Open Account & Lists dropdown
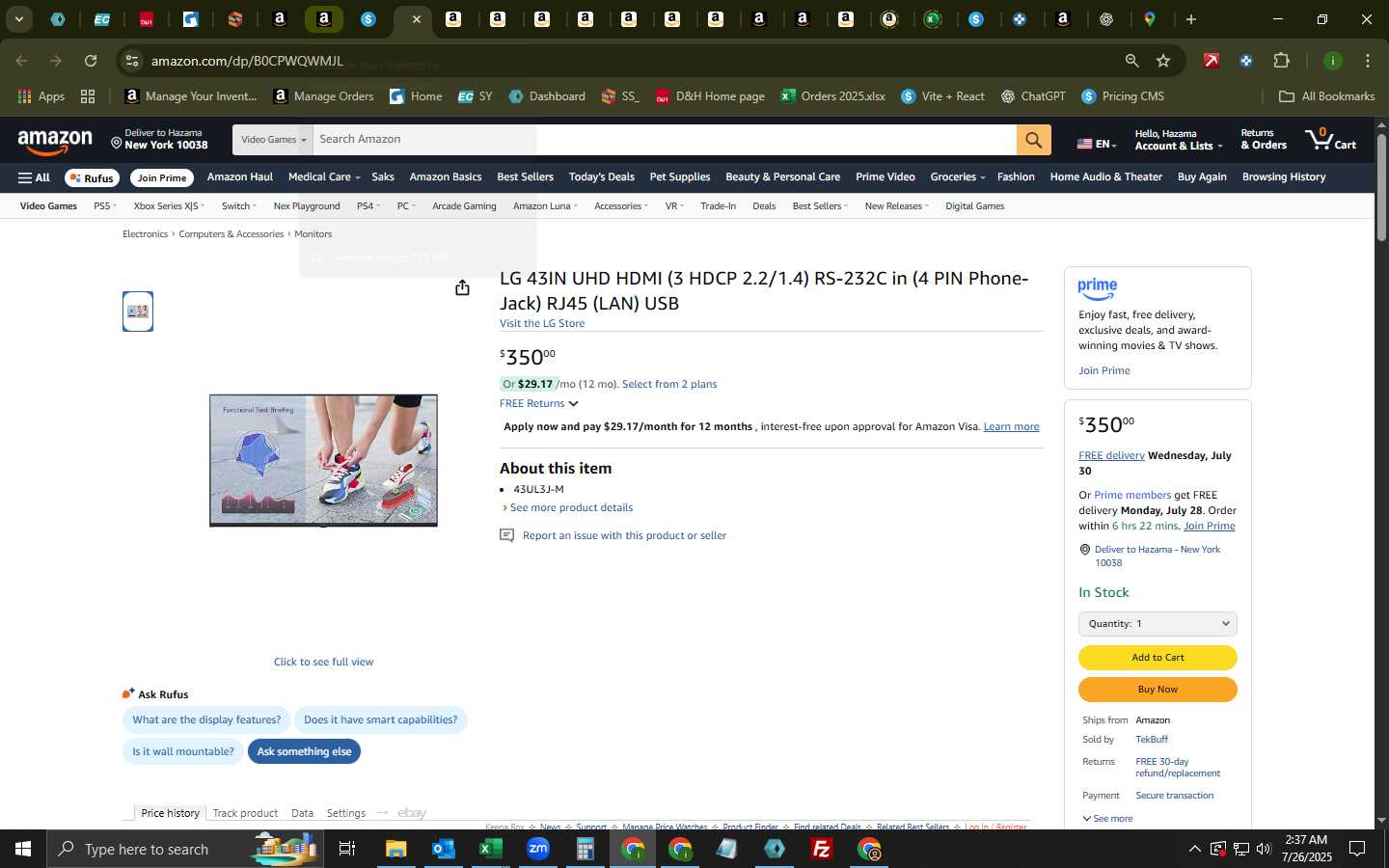This screenshot has height=868, width=1389. coord(1178,140)
